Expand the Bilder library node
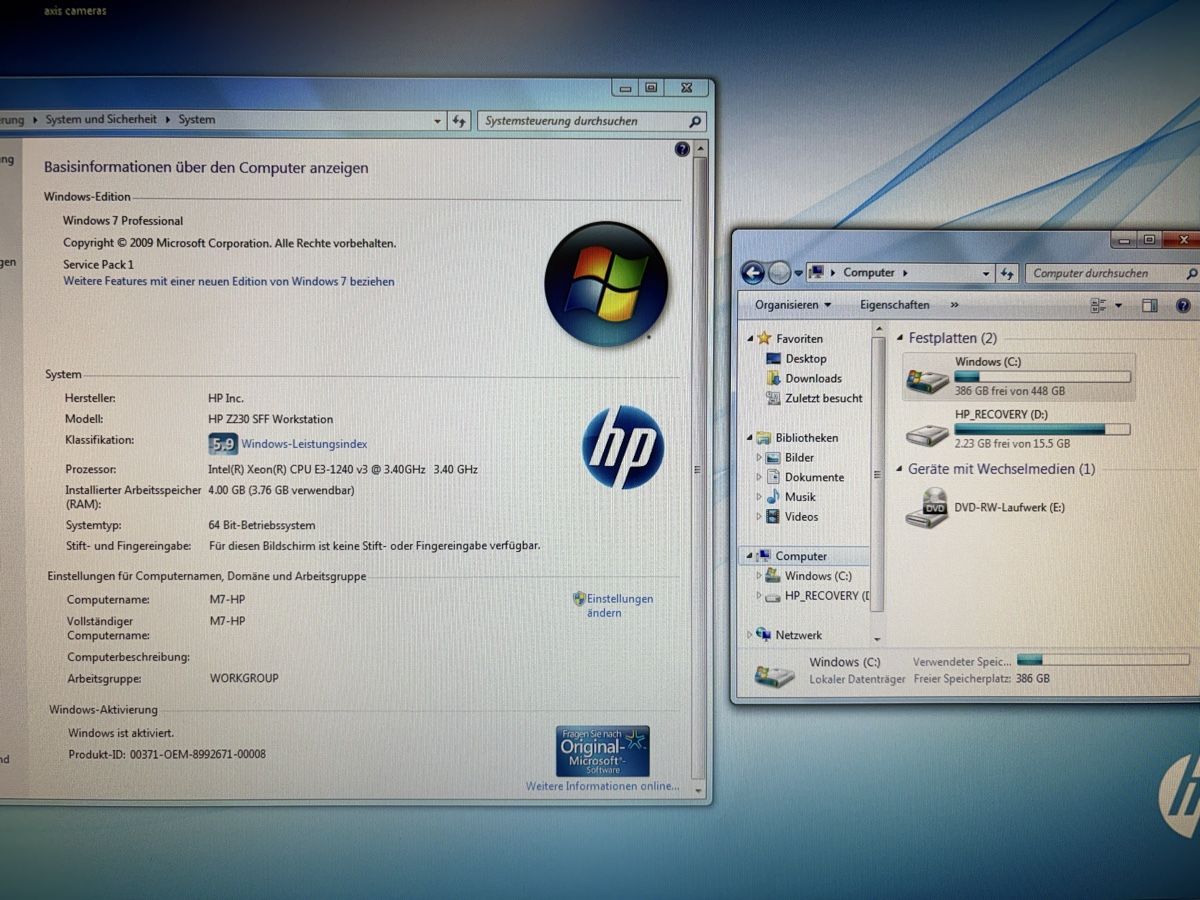Viewport: 1200px width, 900px height. pyautogui.click(x=760, y=458)
